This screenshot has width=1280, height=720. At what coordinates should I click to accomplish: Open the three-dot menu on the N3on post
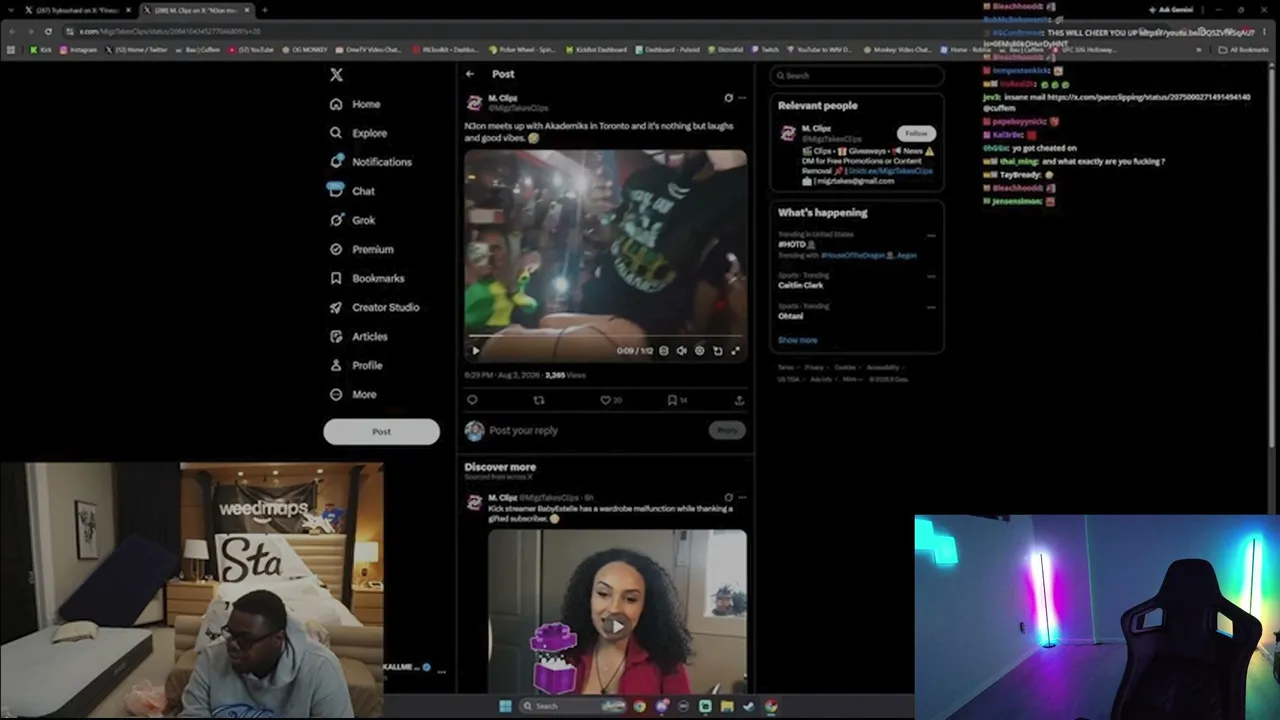pyautogui.click(x=742, y=98)
